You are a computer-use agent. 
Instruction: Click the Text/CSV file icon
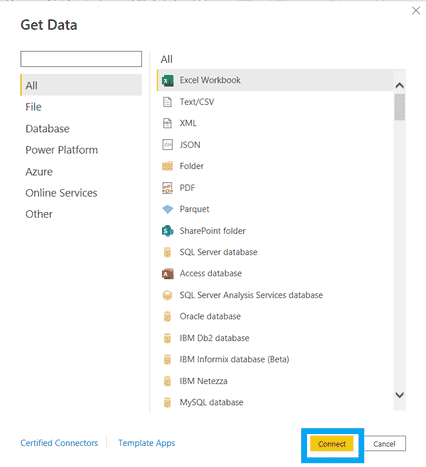pyautogui.click(x=167, y=102)
